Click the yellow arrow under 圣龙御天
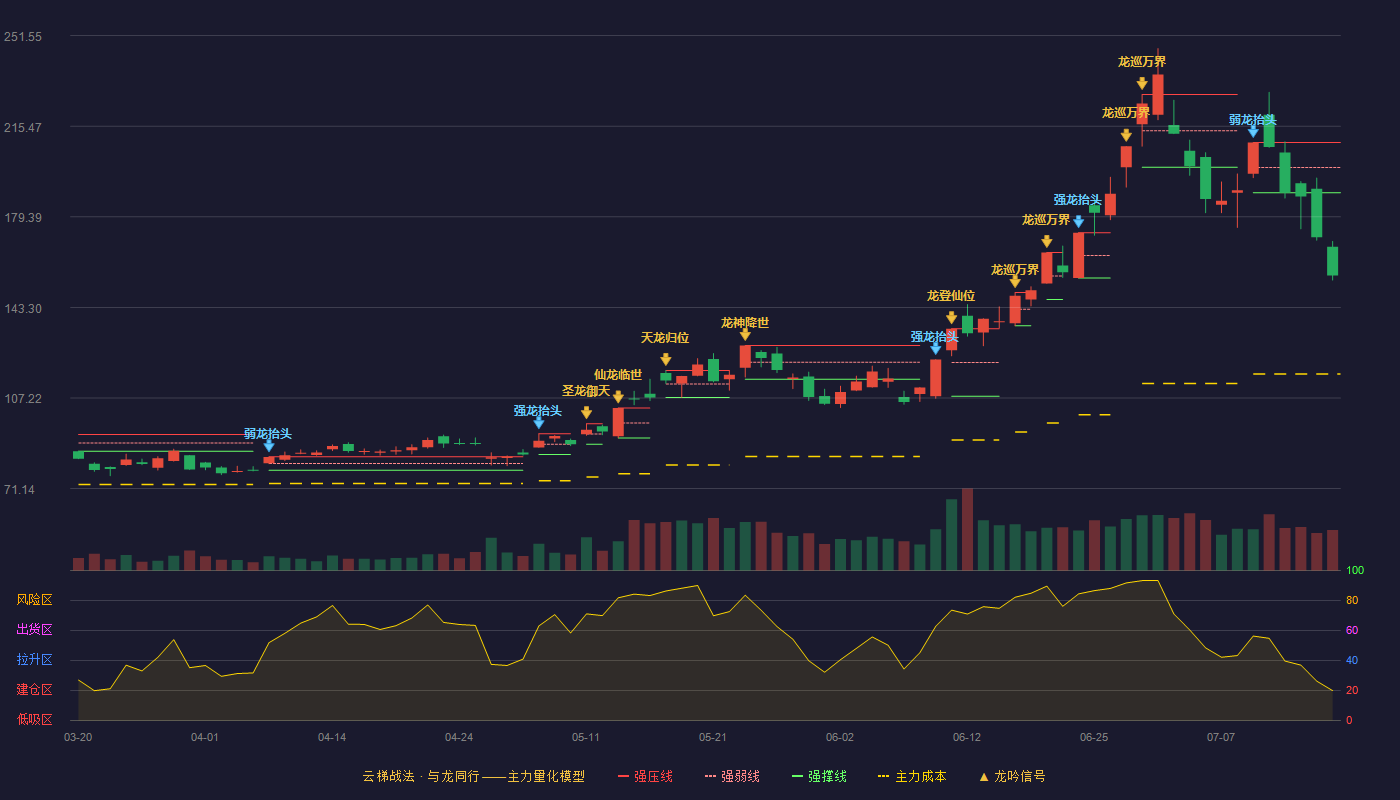This screenshot has width=1400, height=800. click(x=586, y=412)
